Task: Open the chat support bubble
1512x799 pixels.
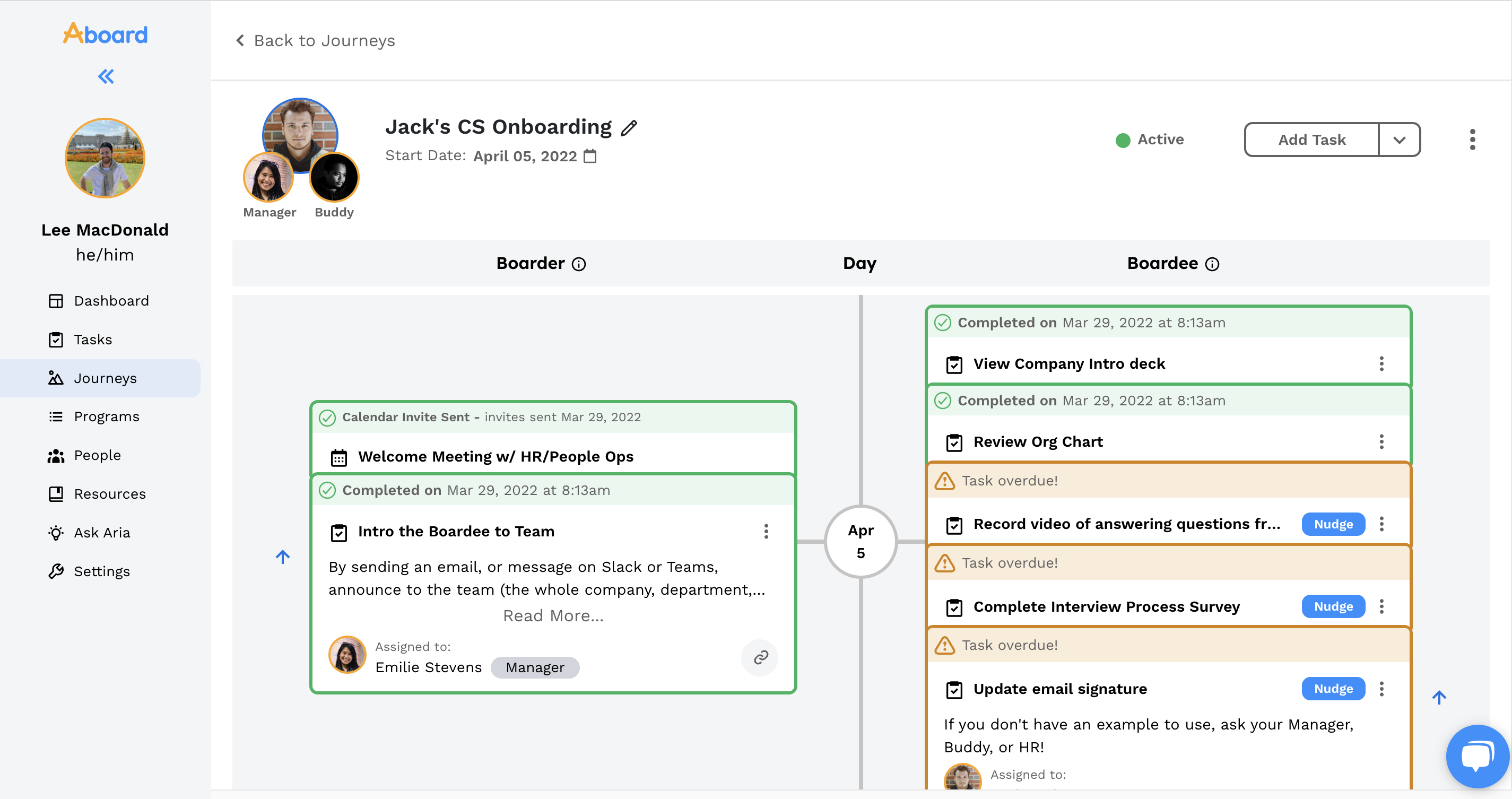Action: pyautogui.click(x=1477, y=755)
